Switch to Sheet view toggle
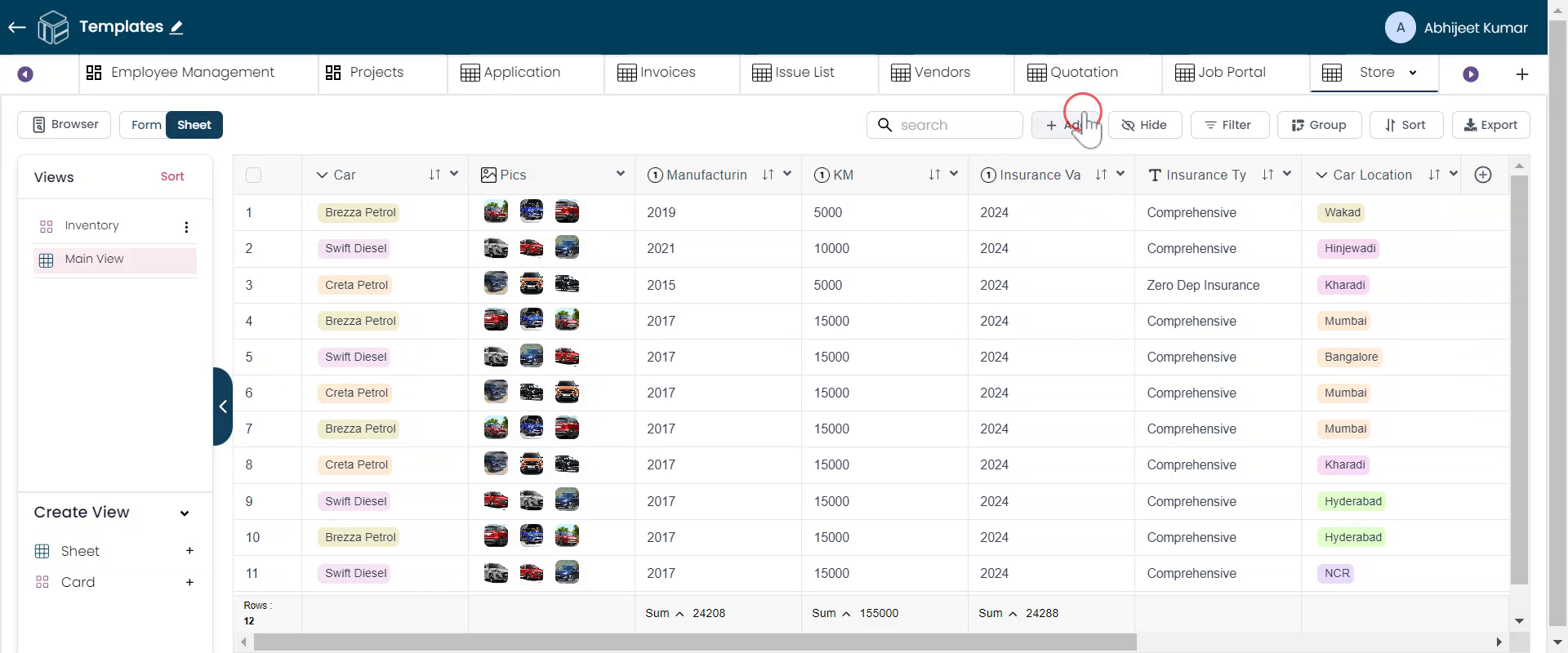 coord(194,125)
